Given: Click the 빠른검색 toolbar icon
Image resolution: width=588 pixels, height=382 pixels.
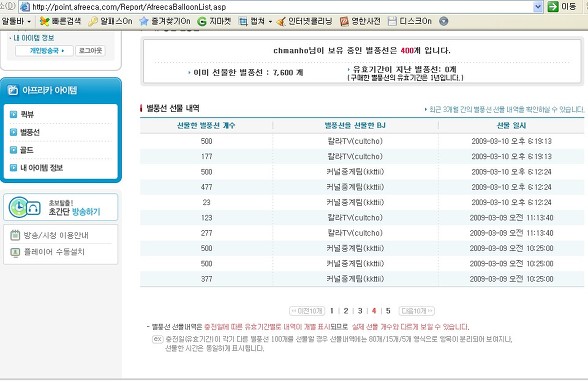Looking at the screenshot, I should point(45,21).
